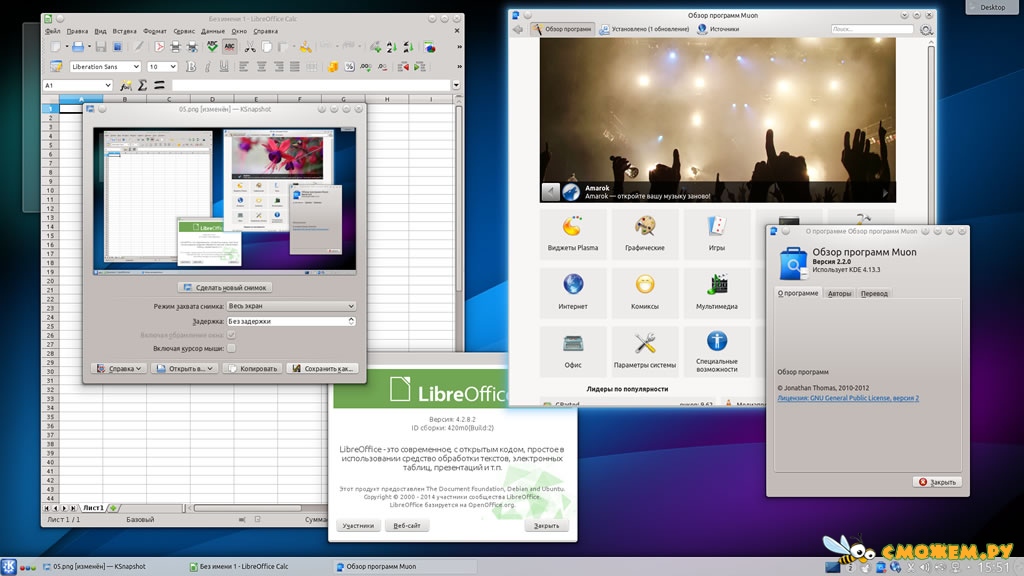1024x576 pixels.
Task: Toggle Italic formatting in Calc
Action: click(208, 67)
